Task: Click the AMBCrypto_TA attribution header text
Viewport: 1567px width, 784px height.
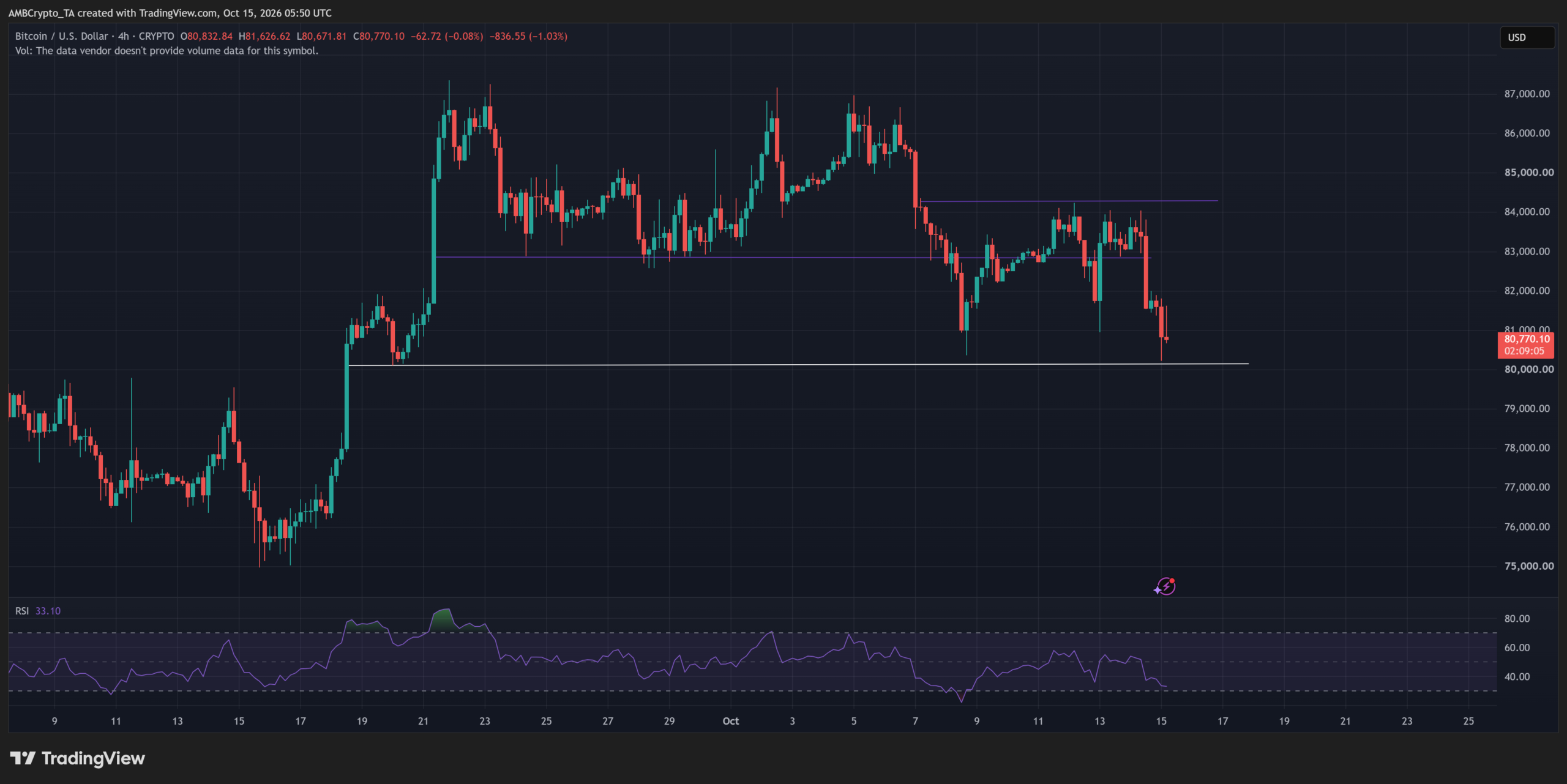Action: [x=170, y=13]
